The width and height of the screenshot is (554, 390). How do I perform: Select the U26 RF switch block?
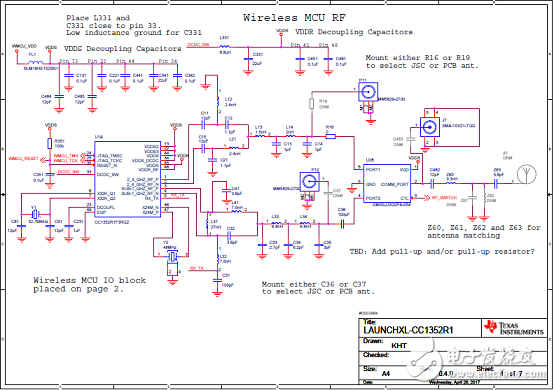coord(387,184)
